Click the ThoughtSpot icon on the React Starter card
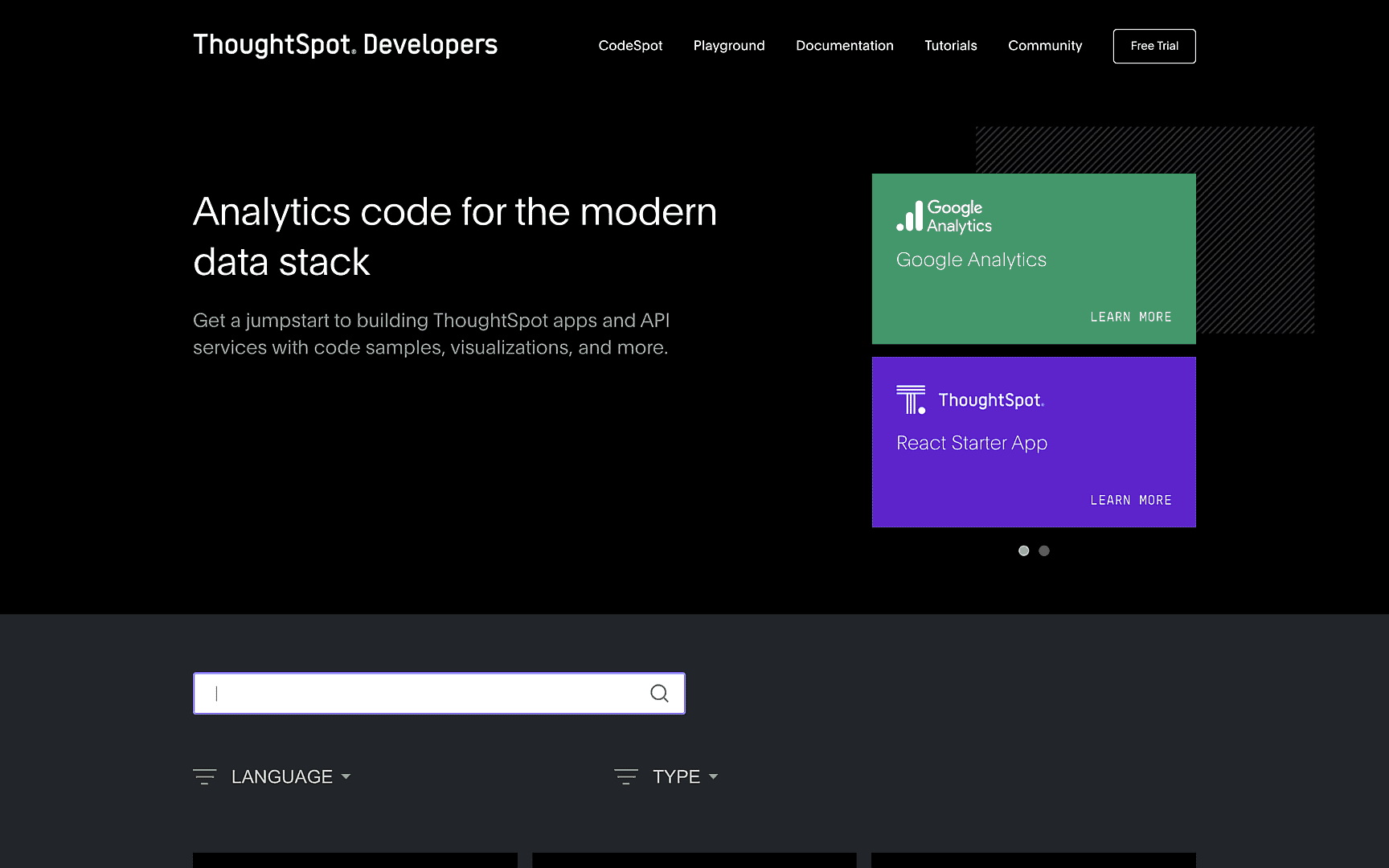Image resolution: width=1389 pixels, height=868 pixels. click(909, 399)
